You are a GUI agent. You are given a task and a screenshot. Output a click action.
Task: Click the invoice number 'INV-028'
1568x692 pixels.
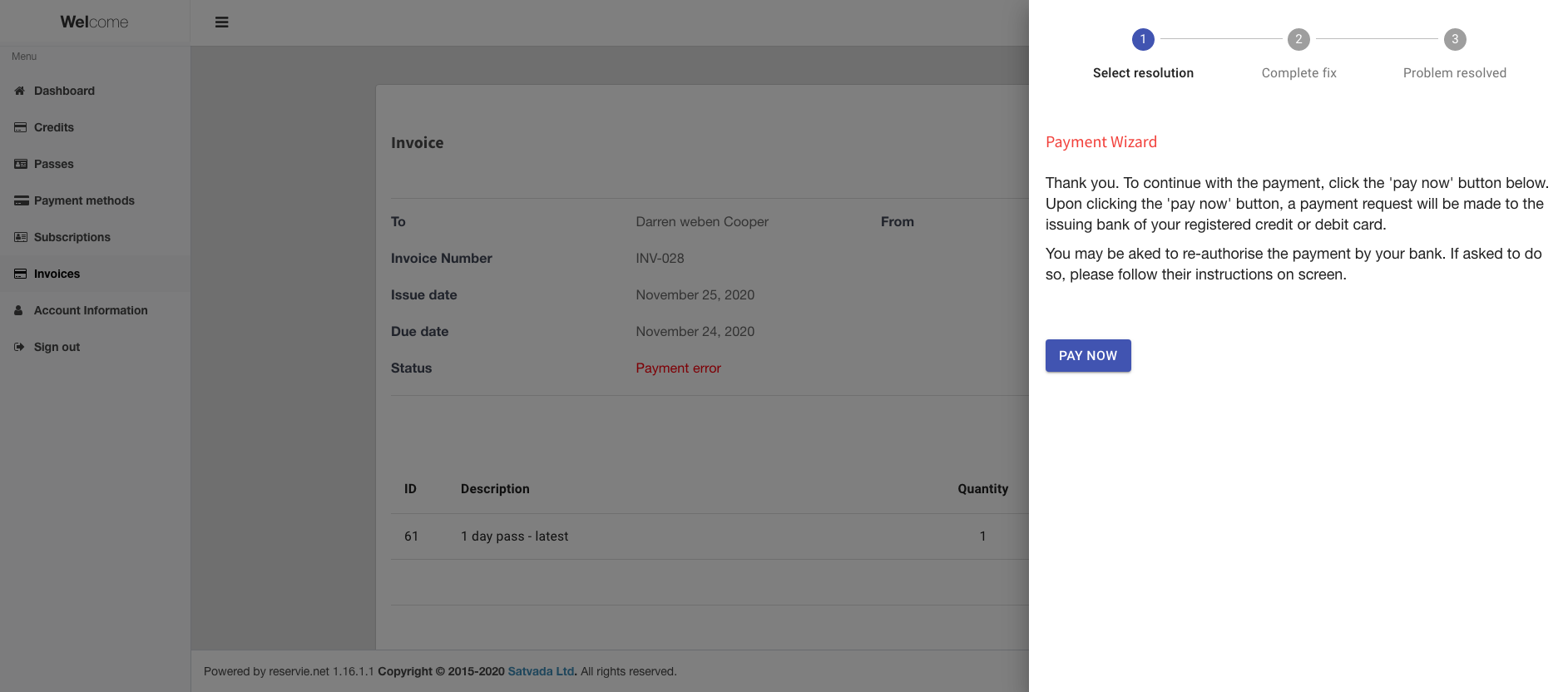660,258
